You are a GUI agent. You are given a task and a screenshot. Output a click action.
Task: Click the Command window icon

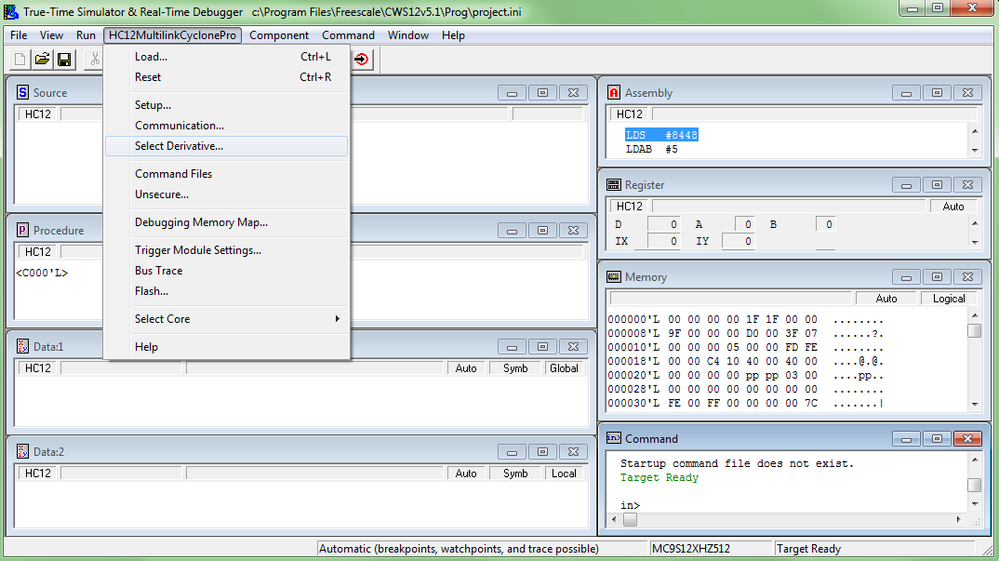pos(614,438)
